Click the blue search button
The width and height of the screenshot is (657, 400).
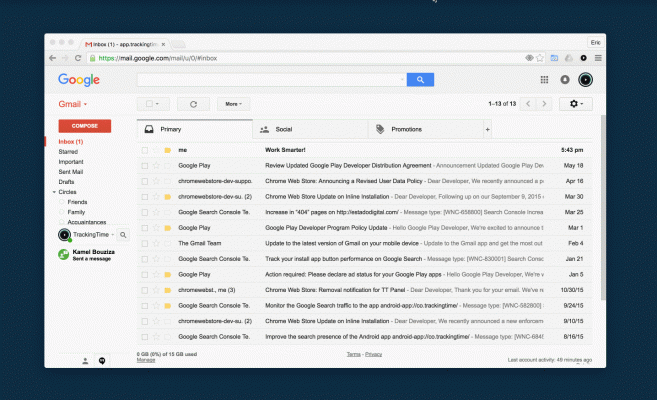point(420,80)
